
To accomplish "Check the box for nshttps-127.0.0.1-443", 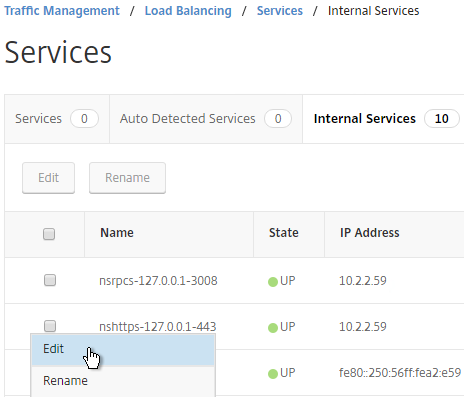I will point(50,326).
